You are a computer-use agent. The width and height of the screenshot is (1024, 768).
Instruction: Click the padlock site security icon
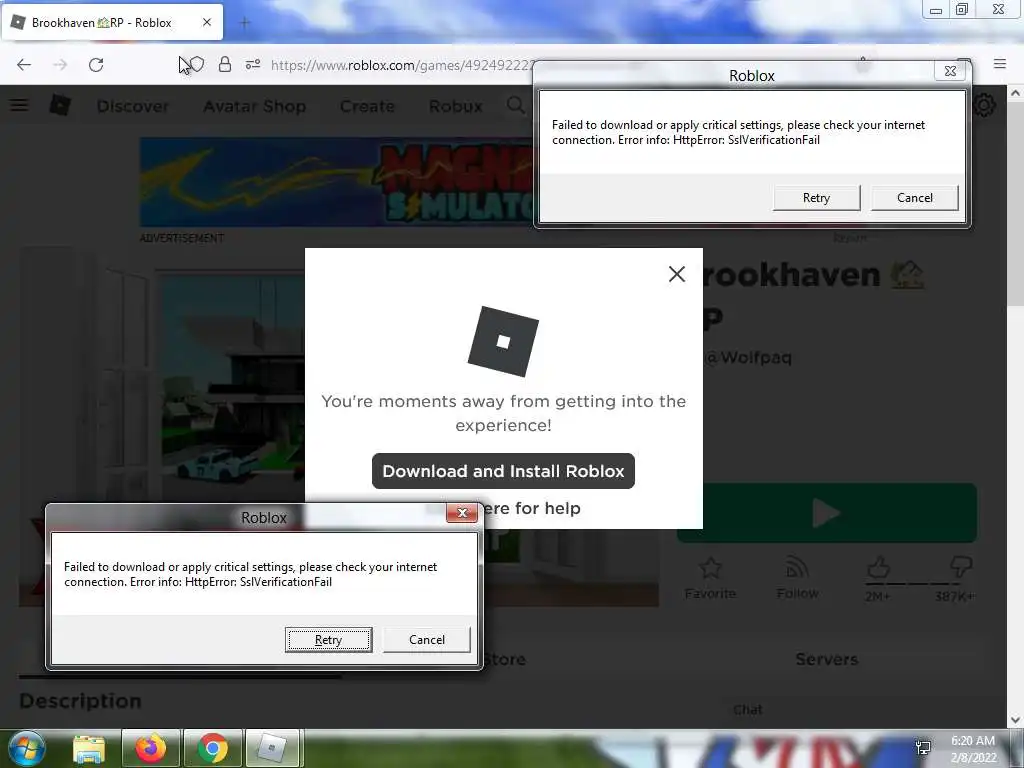click(225, 65)
